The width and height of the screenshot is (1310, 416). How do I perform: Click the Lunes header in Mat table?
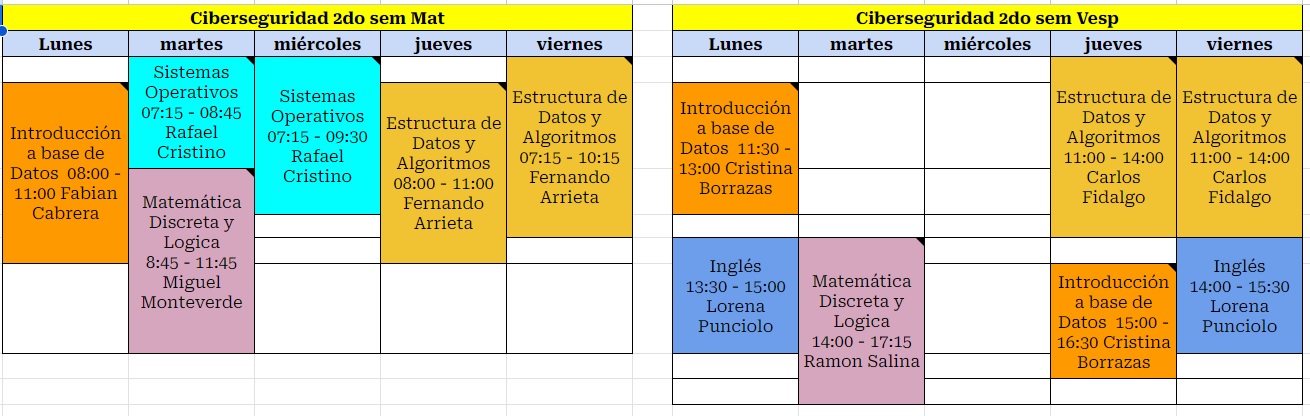[x=65, y=44]
